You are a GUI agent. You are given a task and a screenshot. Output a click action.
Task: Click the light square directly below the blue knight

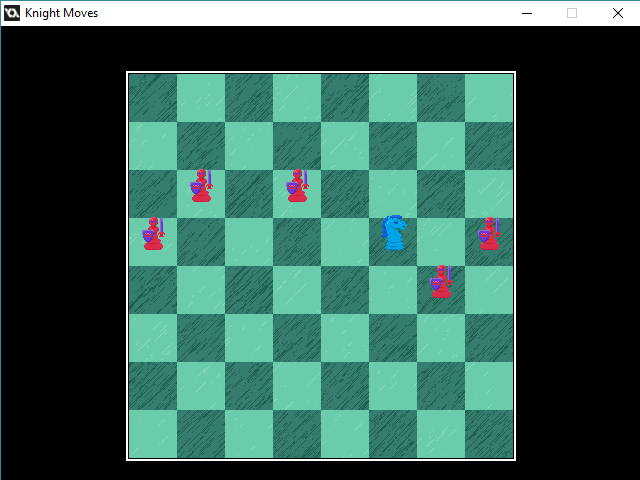pos(393,290)
